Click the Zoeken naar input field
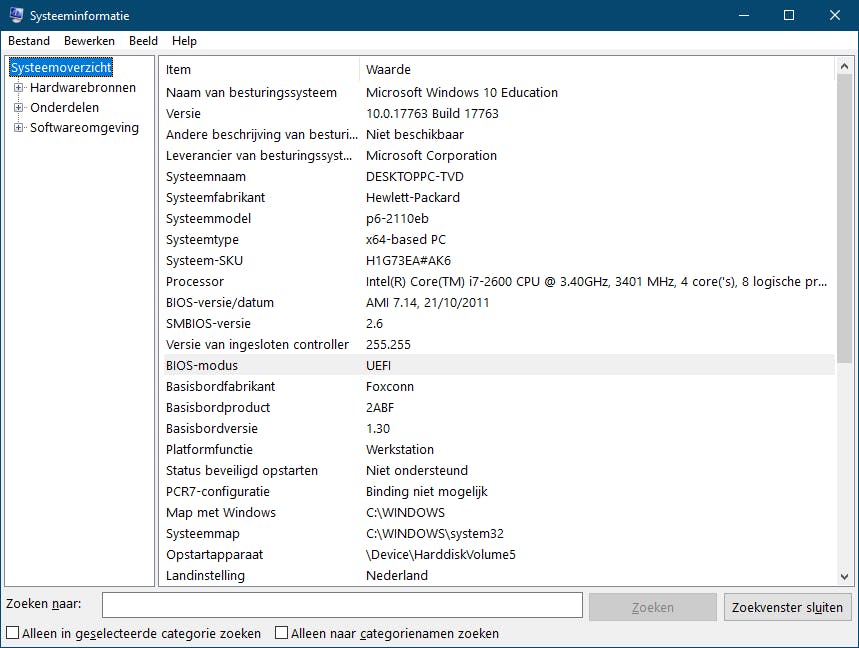Viewport: 859px width, 648px height. [x=342, y=605]
